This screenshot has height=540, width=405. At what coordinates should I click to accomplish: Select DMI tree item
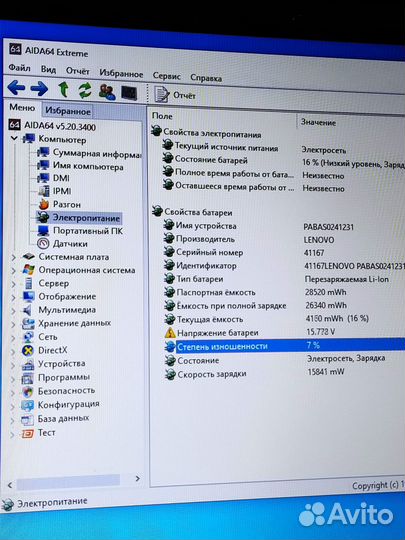tap(53, 178)
